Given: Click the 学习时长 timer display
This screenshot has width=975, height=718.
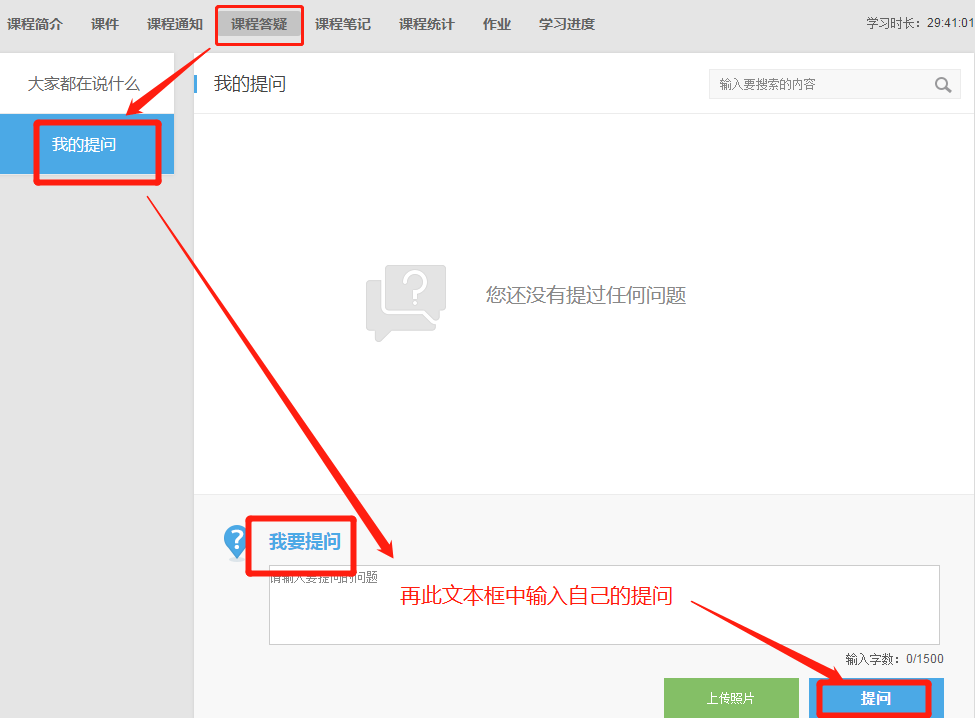Looking at the screenshot, I should [919, 24].
